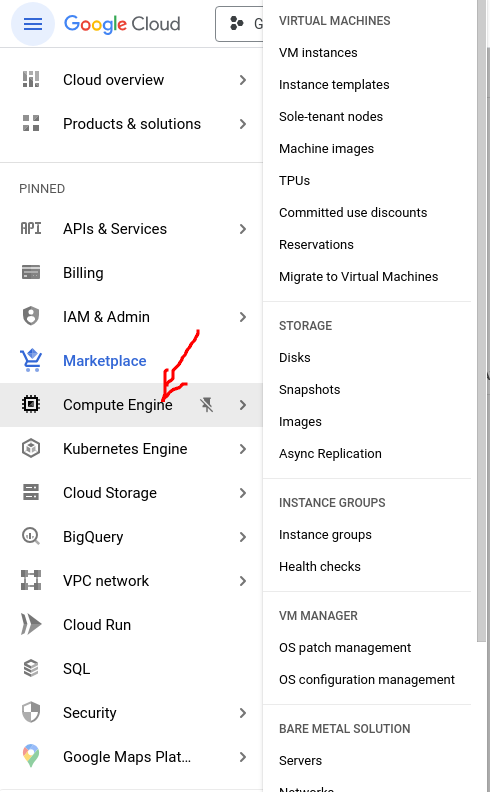Viewport: 490px width, 792px height.
Task: Click the BigQuery magnifier icon
Action: [x=31, y=536]
